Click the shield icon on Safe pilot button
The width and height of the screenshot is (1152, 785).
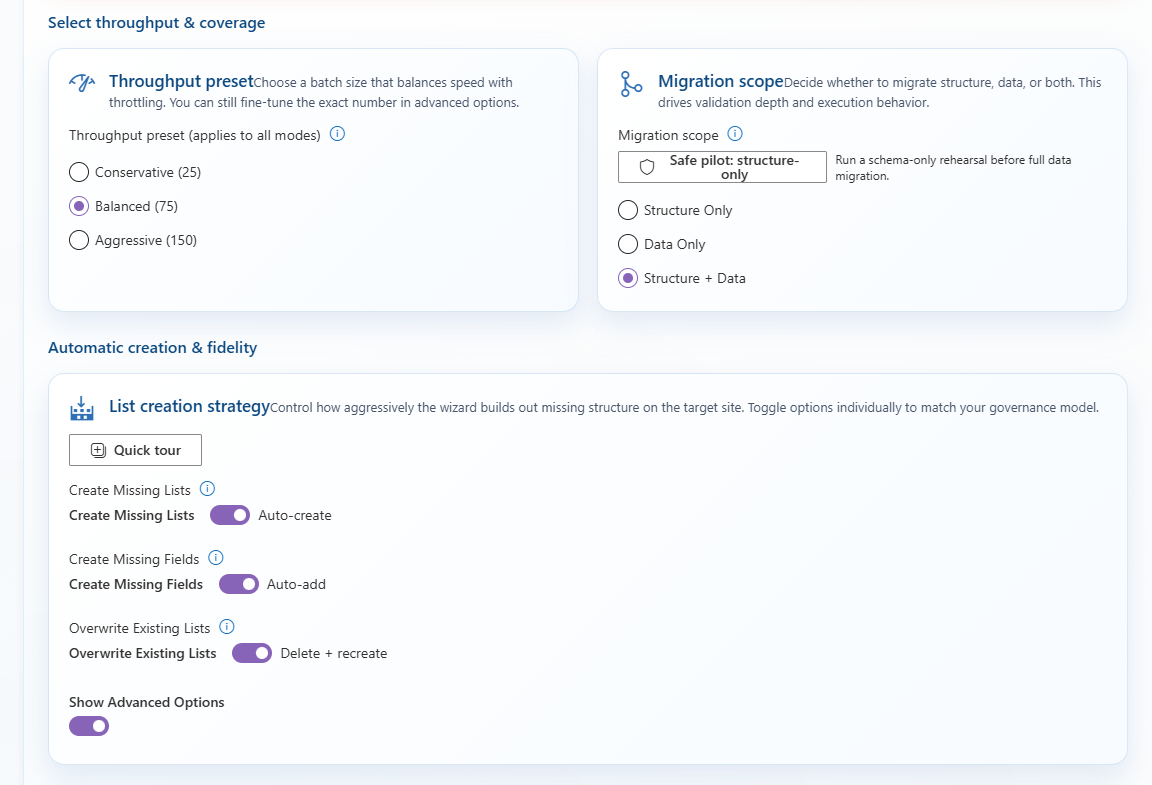pyautogui.click(x=646, y=167)
